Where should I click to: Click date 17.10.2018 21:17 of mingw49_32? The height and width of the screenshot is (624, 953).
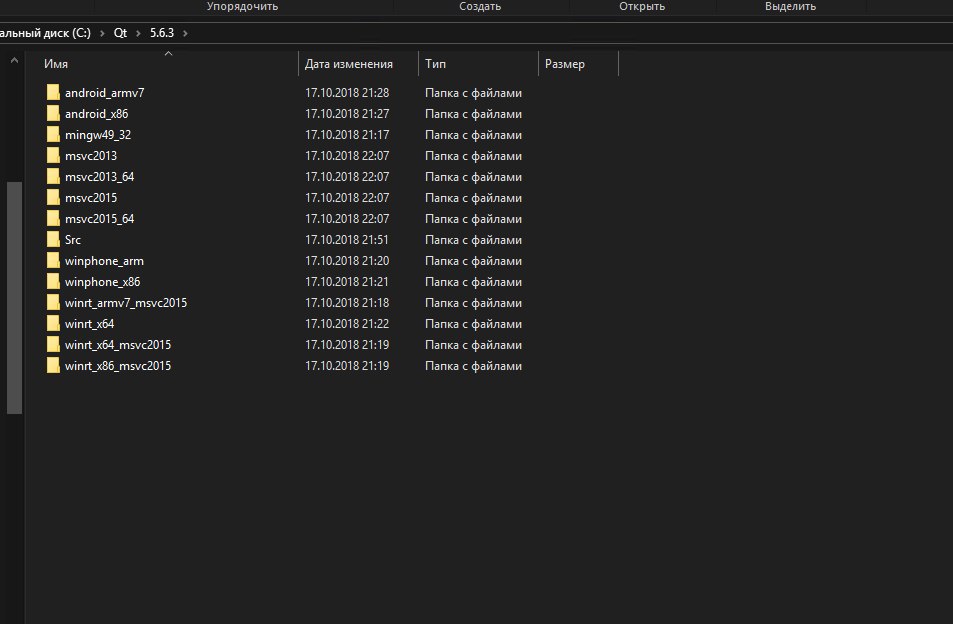(347, 135)
